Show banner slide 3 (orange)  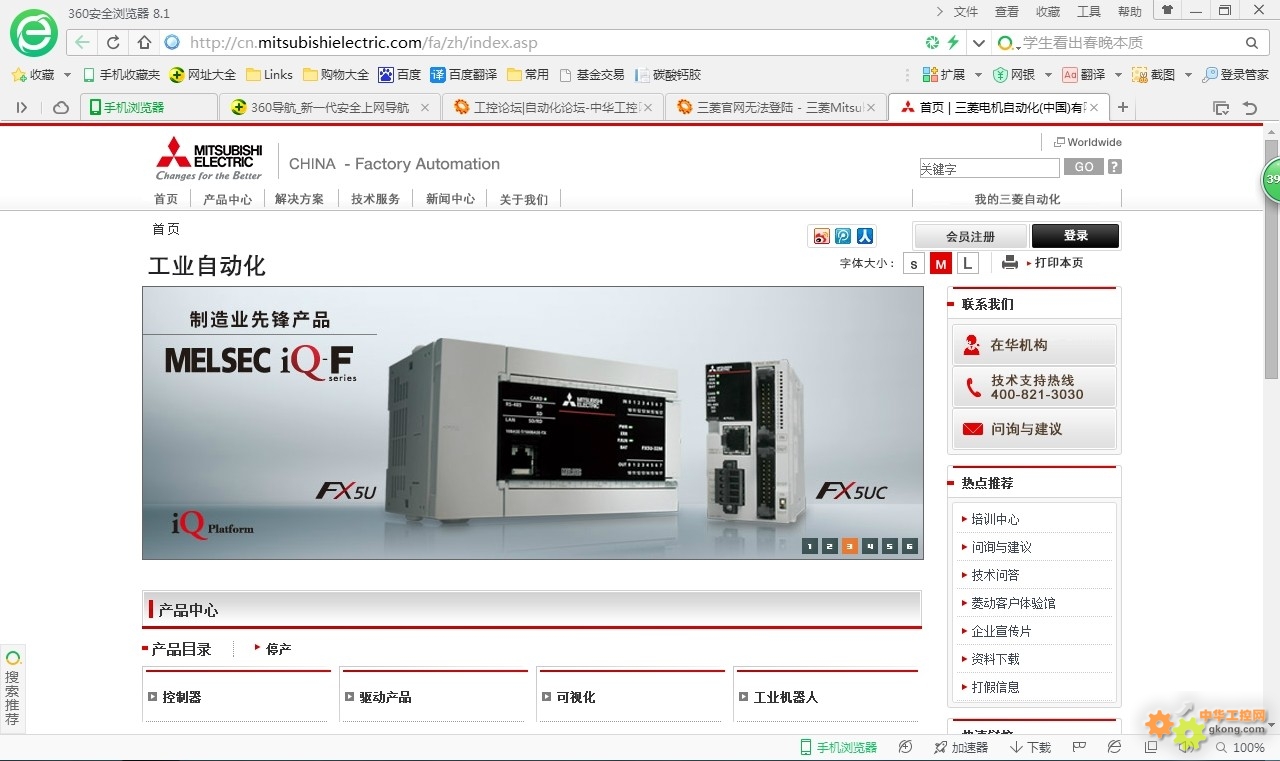(850, 546)
